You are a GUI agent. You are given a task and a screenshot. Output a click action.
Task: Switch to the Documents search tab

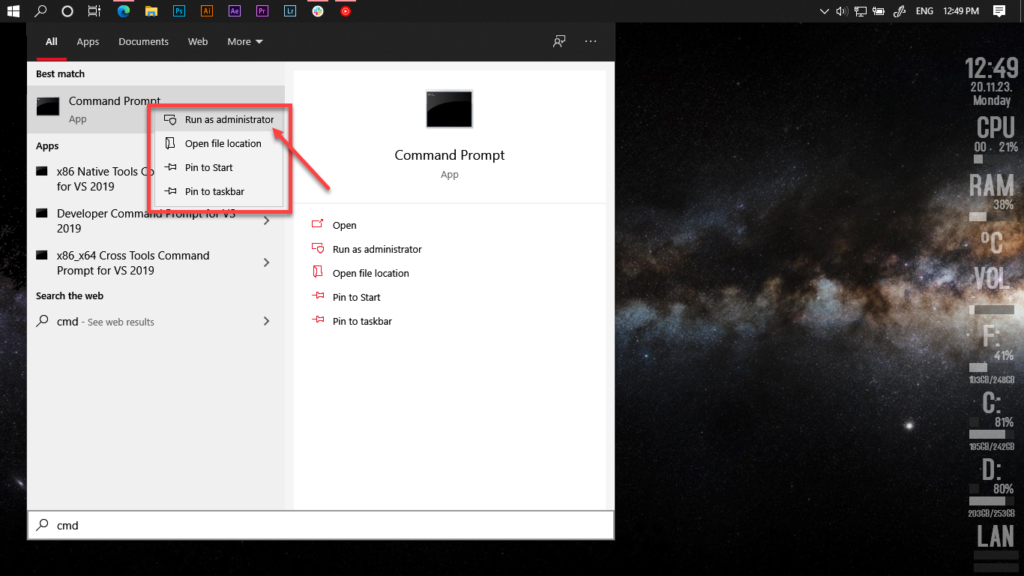coord(143,42)
